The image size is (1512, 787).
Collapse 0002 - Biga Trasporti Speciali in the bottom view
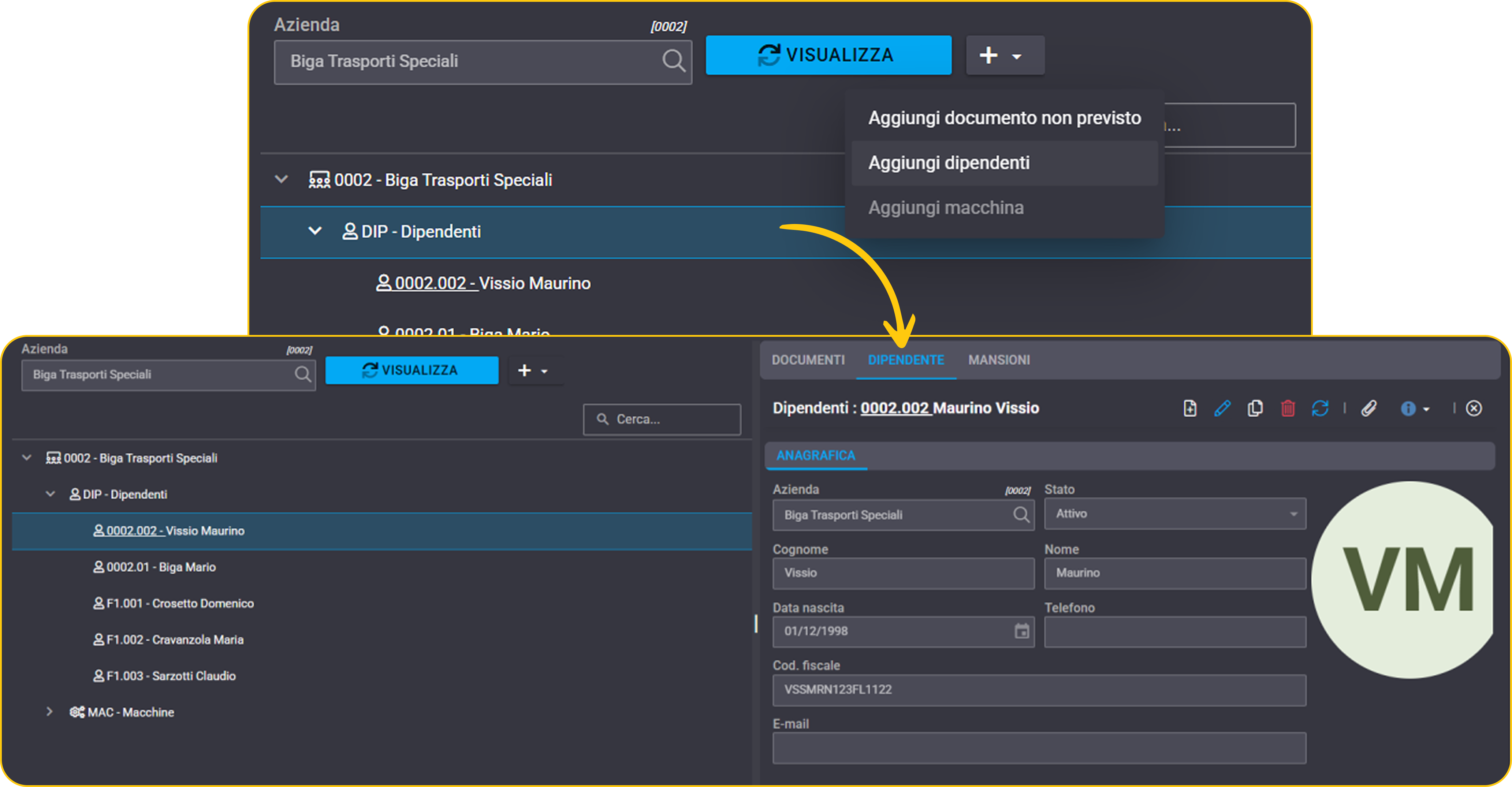point(26,458)
